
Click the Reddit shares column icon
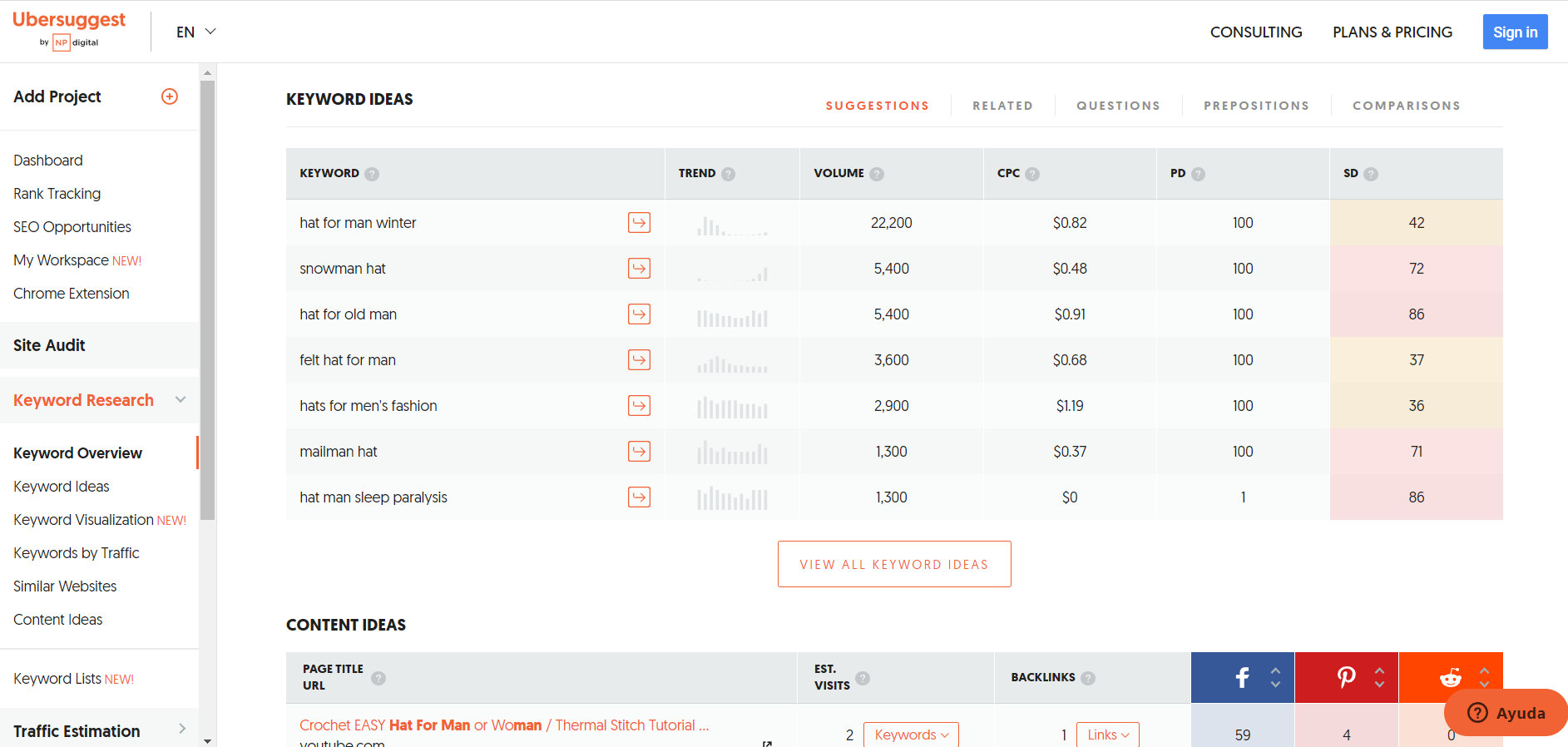tap(1451, 678)
